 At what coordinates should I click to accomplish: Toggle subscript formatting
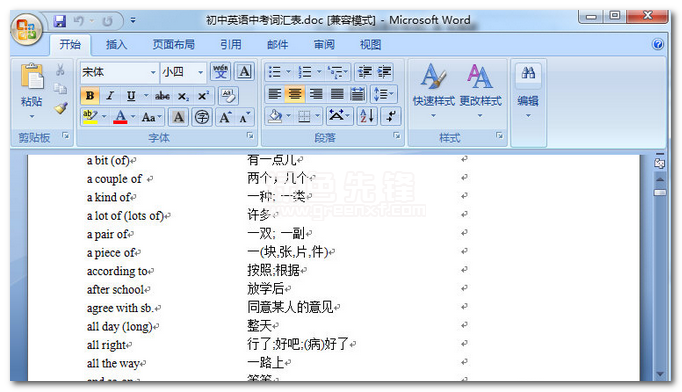coord(183,96)
